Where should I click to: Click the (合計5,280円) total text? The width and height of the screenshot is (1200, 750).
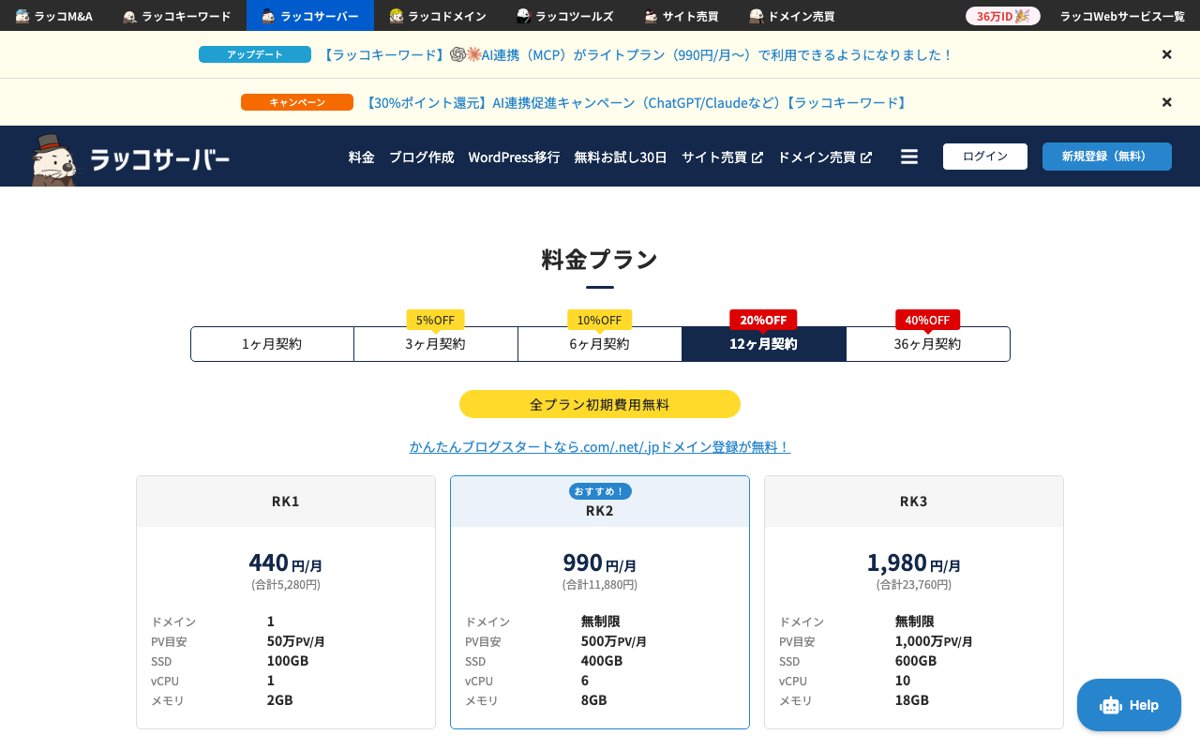point(286,584)
